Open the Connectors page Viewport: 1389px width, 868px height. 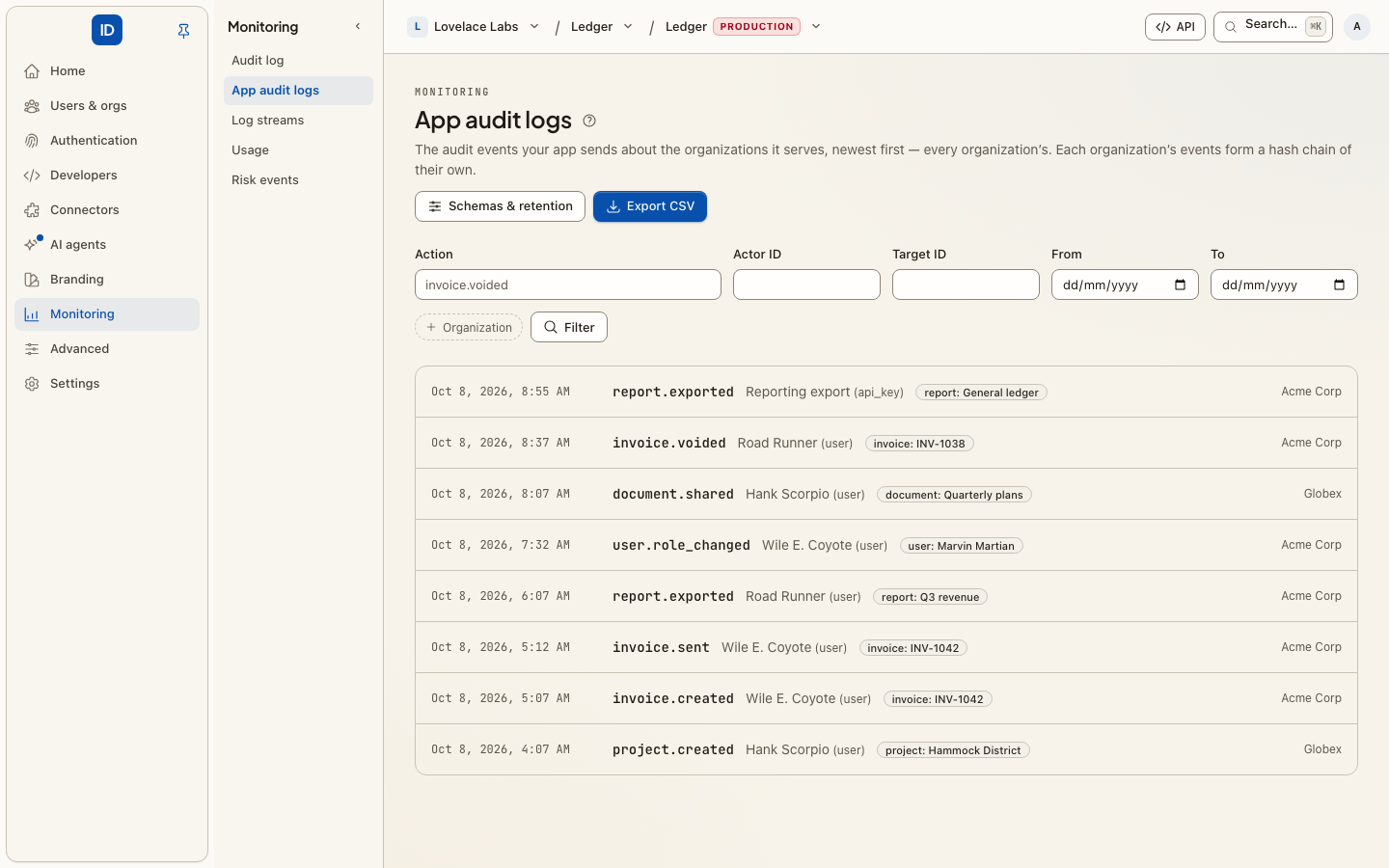107,210
